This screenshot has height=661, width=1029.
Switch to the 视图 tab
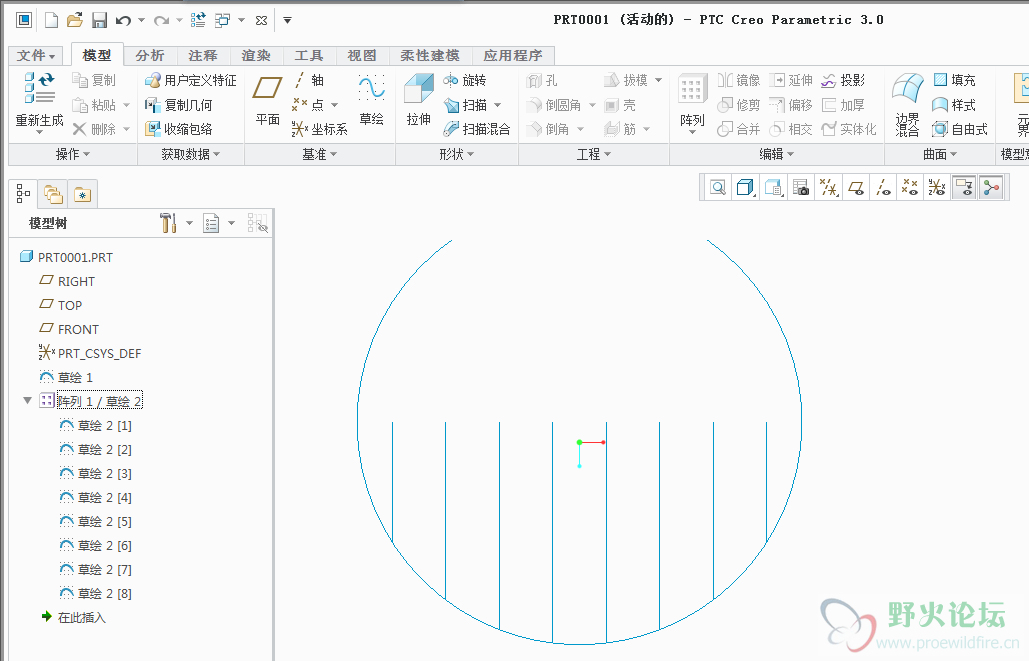(x=362, y=56)
